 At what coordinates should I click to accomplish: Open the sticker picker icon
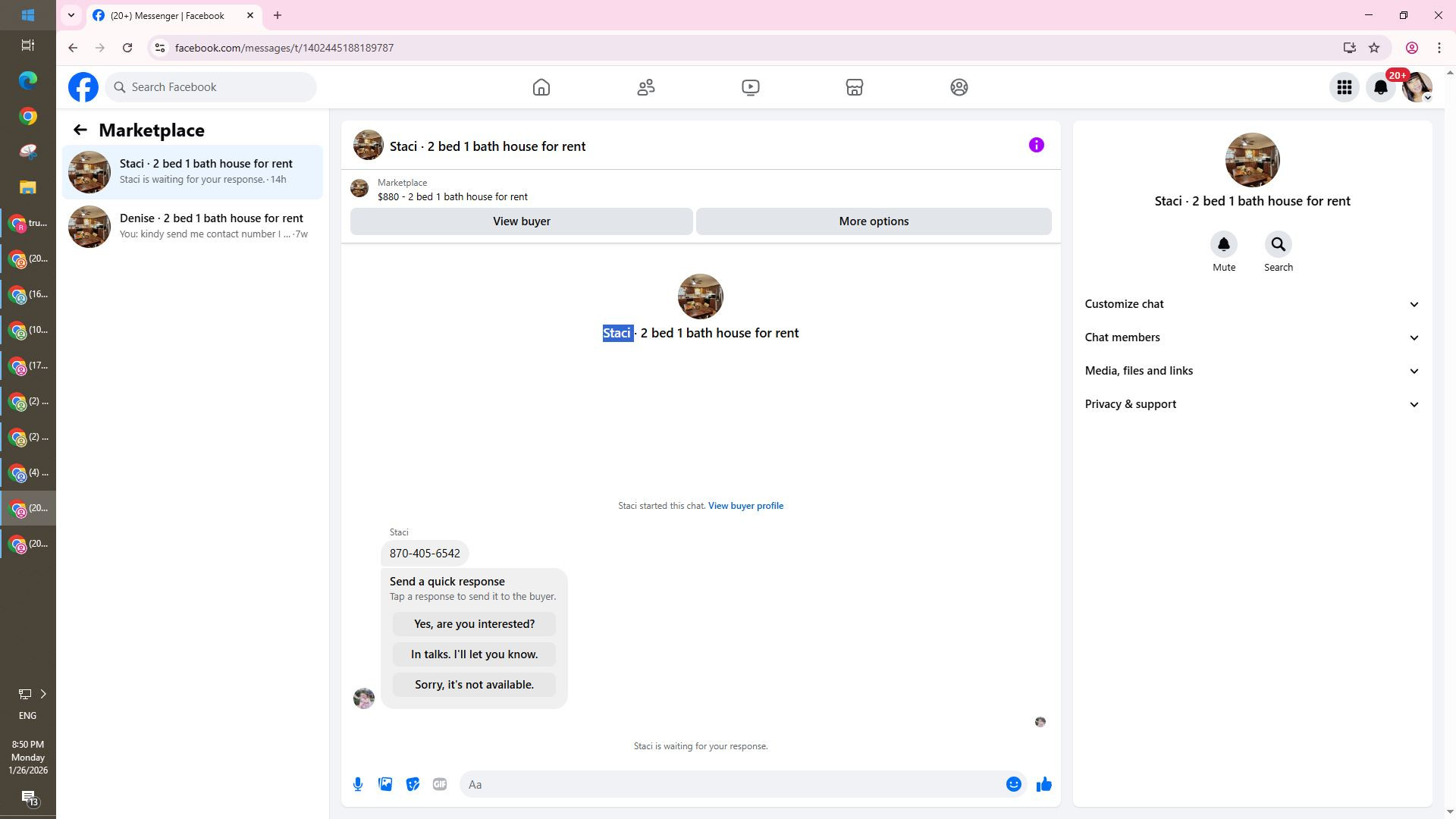(413, 785)
